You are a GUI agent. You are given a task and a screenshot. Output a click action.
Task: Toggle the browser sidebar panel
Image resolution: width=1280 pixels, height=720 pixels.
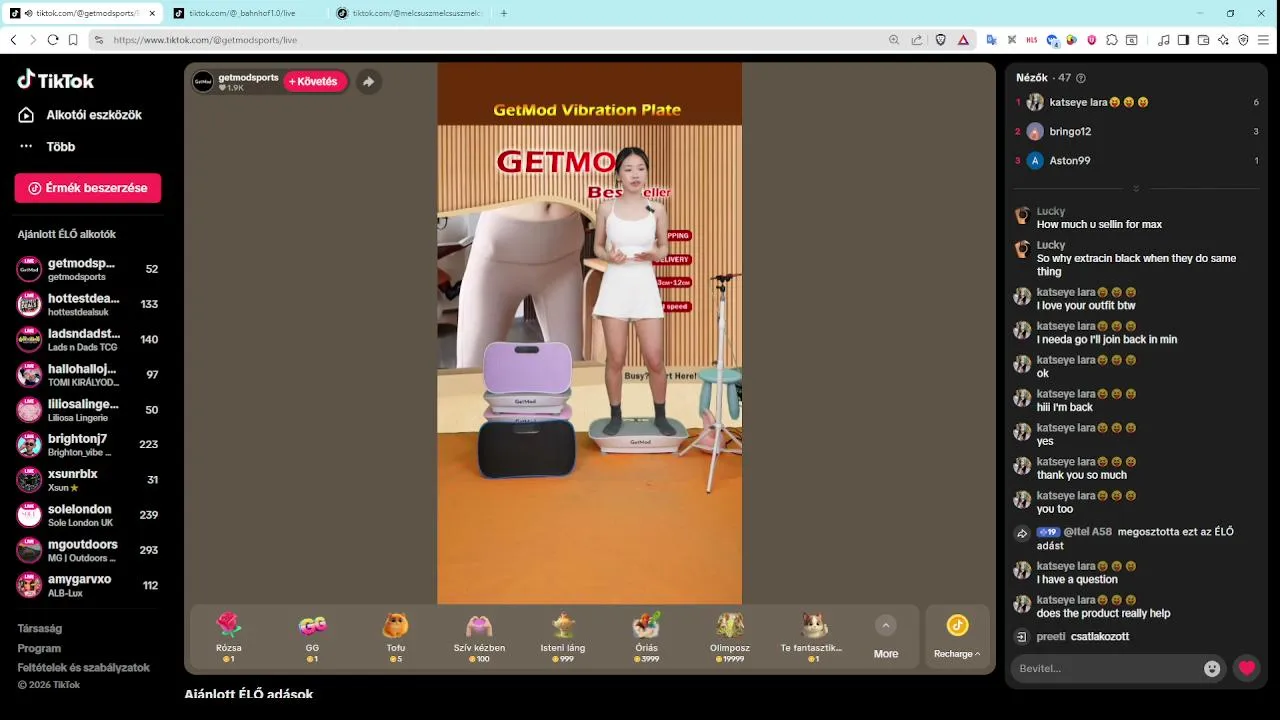pyautogui.click(x=1183, y=40)
